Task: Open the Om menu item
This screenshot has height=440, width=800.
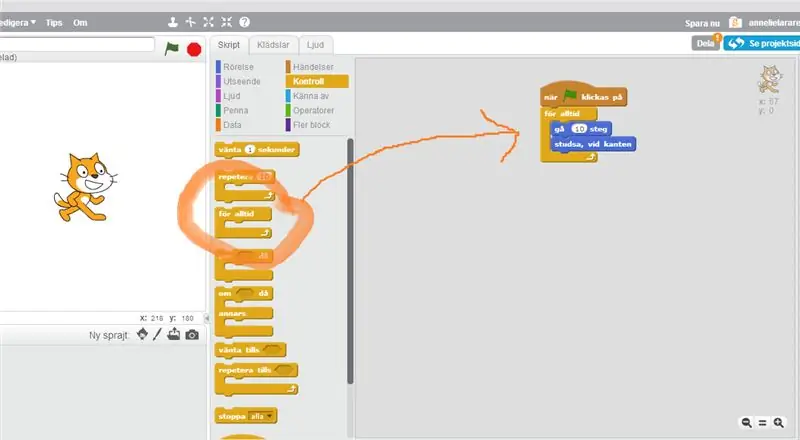Action: coord(80,22)
